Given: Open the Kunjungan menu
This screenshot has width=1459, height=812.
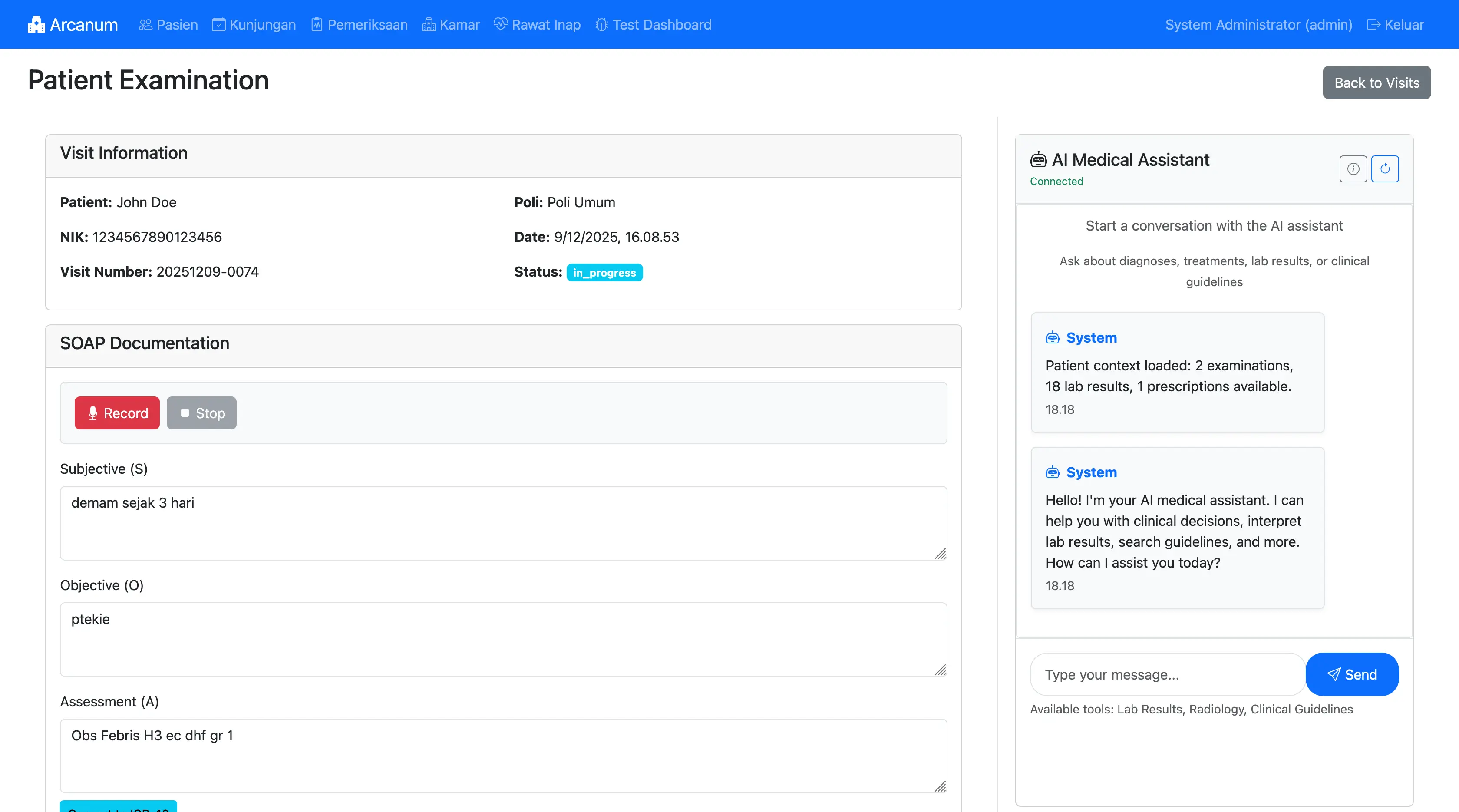Looking at the screenshot, I should coord(254,25).
